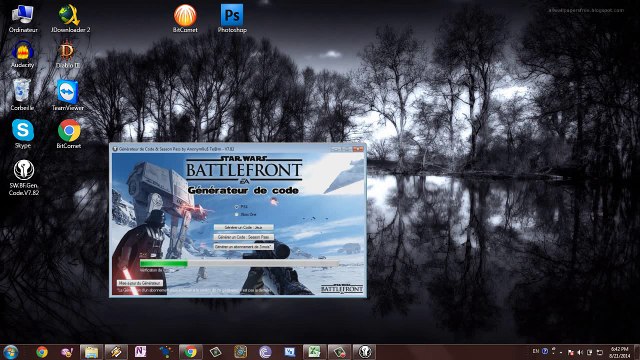Screen dimensions: 640x360
Task: Open Skype desktop shortcut
Action: point(23,134)
